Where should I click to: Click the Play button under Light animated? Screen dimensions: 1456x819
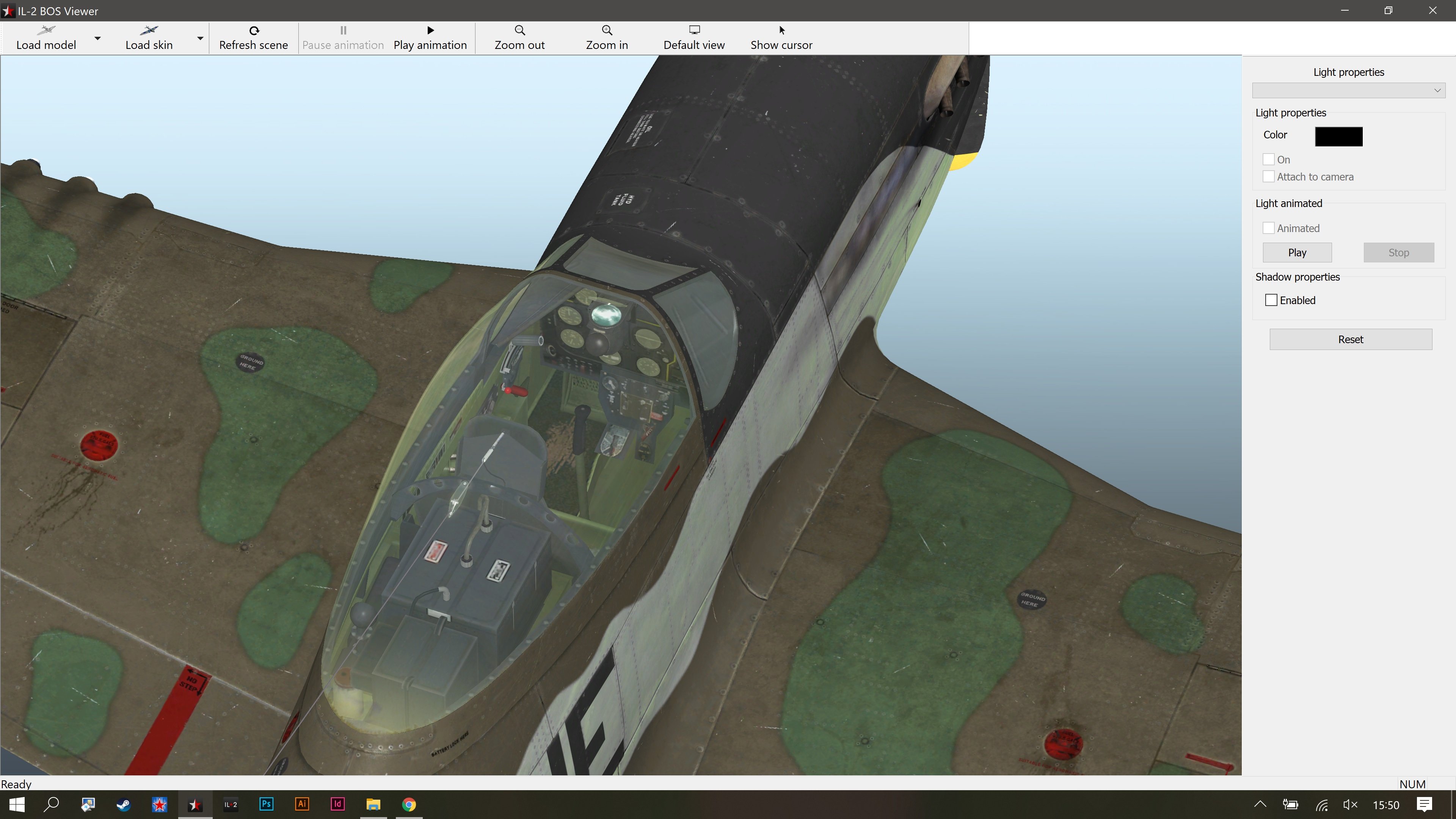tap(1297, 253)
